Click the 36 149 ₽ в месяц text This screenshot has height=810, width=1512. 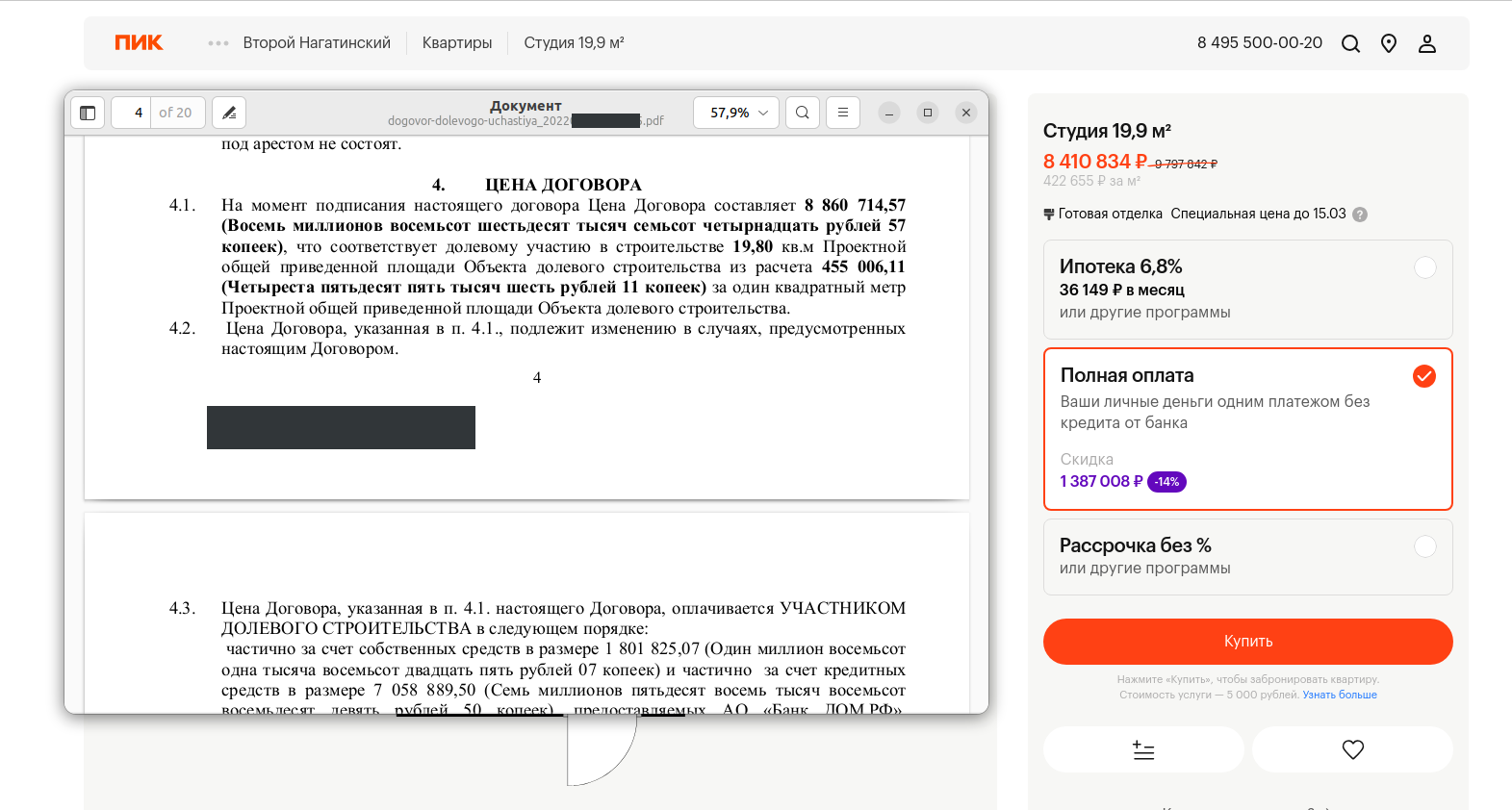[x=1122, y=291]
